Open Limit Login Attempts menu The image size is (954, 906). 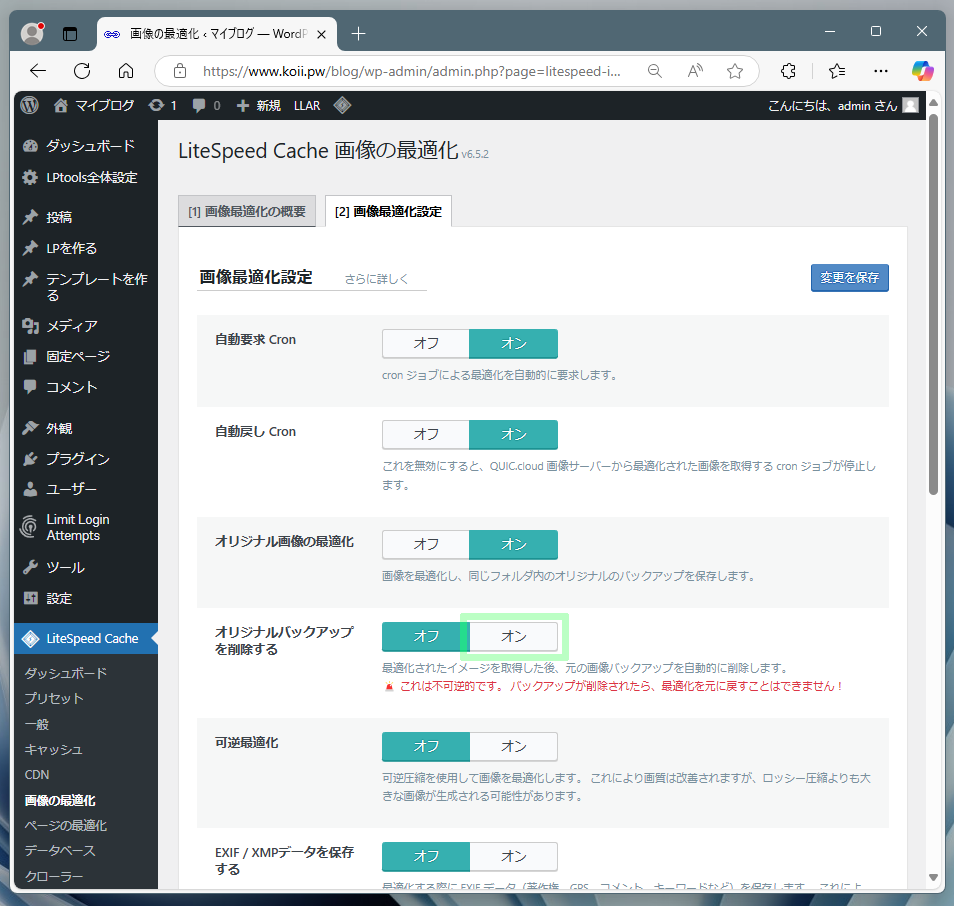tap(86, 528)
